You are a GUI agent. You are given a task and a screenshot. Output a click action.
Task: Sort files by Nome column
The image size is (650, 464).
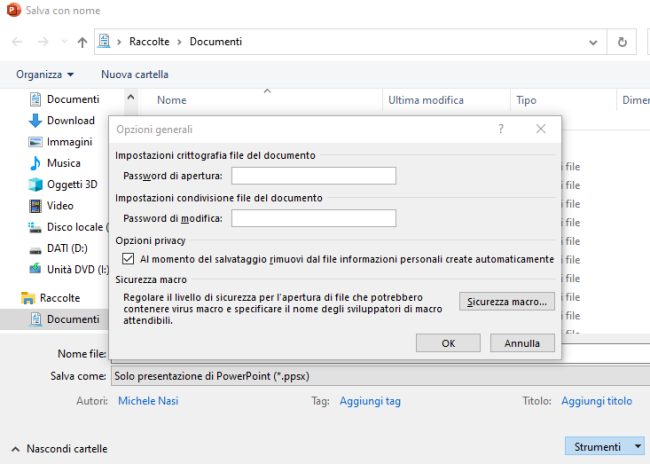[172, 100]
